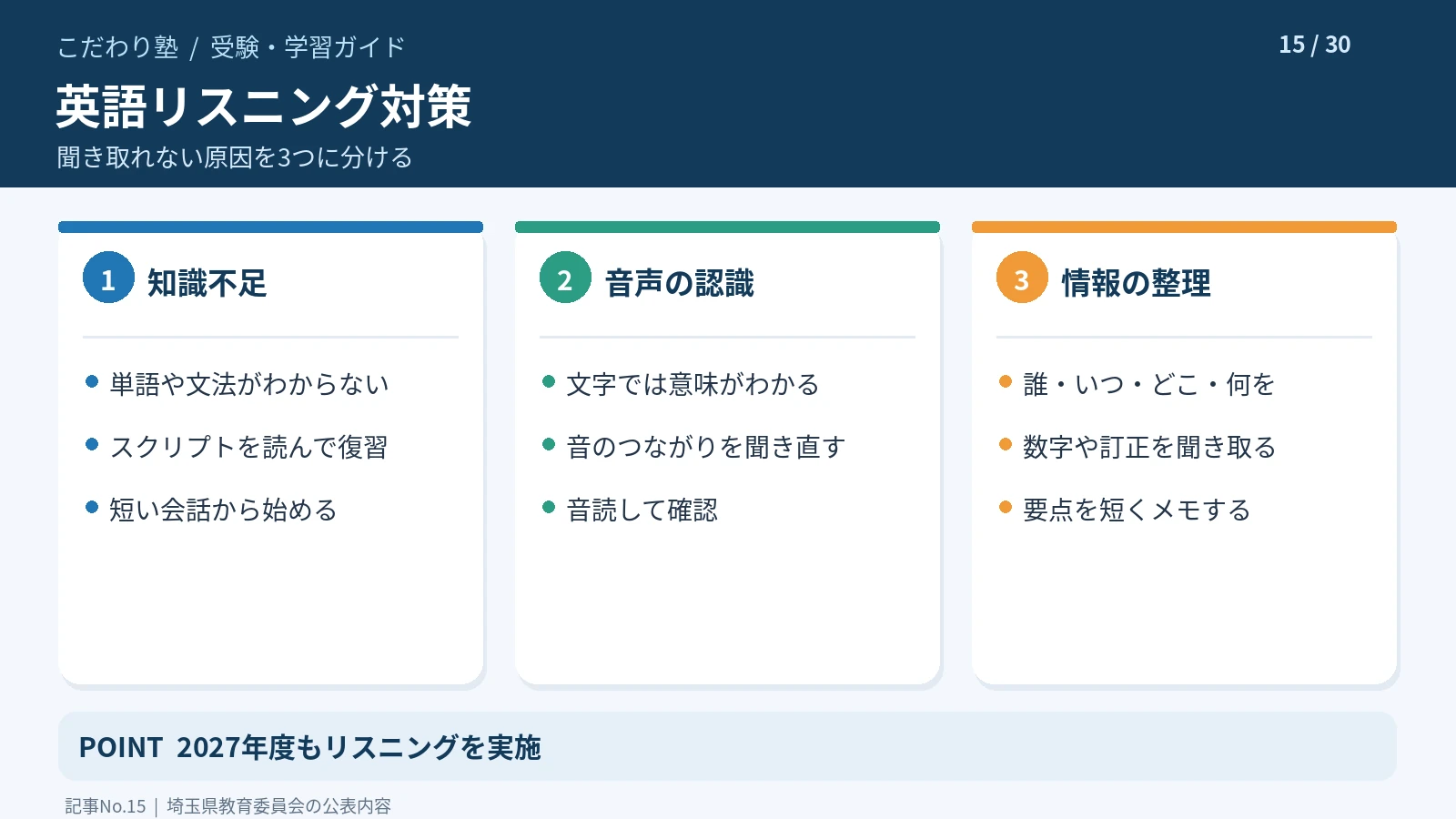Click bullet 数字や訂正を聞き取る
The image size is (1456, 819).
click(x=1149, y=448)
